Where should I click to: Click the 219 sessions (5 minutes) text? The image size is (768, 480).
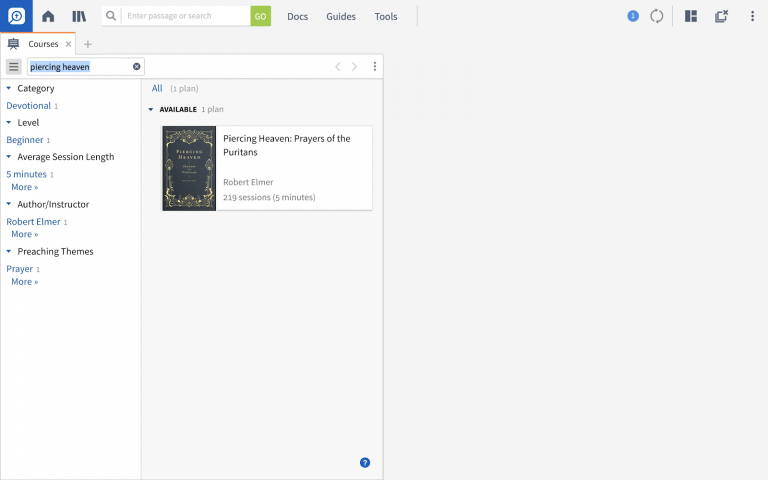269,197
